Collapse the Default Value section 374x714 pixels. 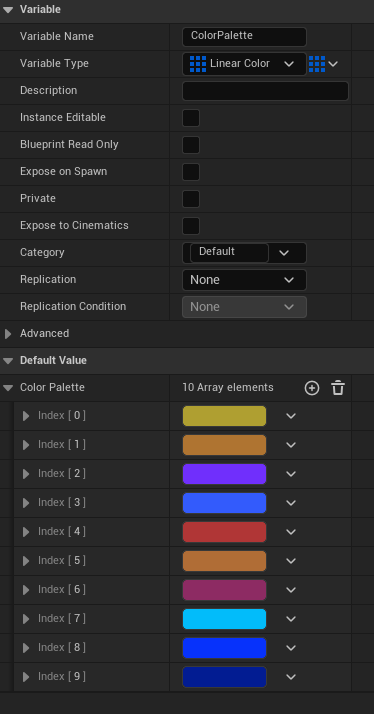pos(8,361)
